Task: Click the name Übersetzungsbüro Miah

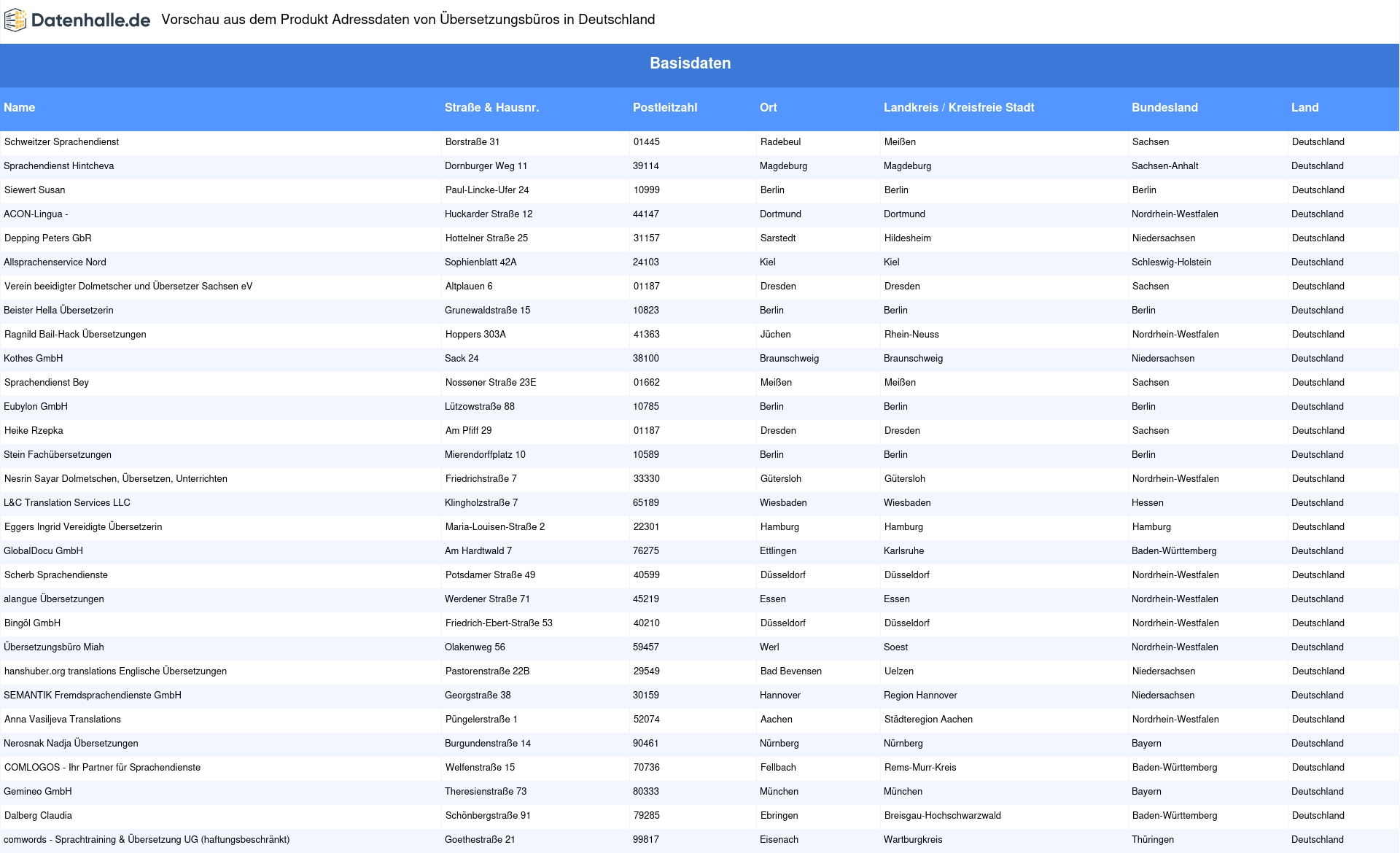Action: pyautogui.click(x=54, y=647)
